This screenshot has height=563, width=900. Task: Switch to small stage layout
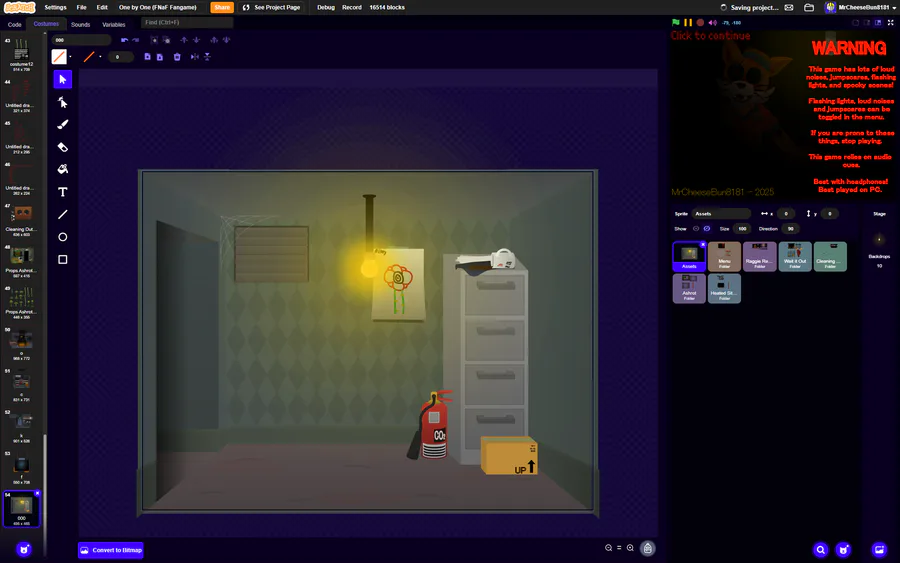[867, 22]
